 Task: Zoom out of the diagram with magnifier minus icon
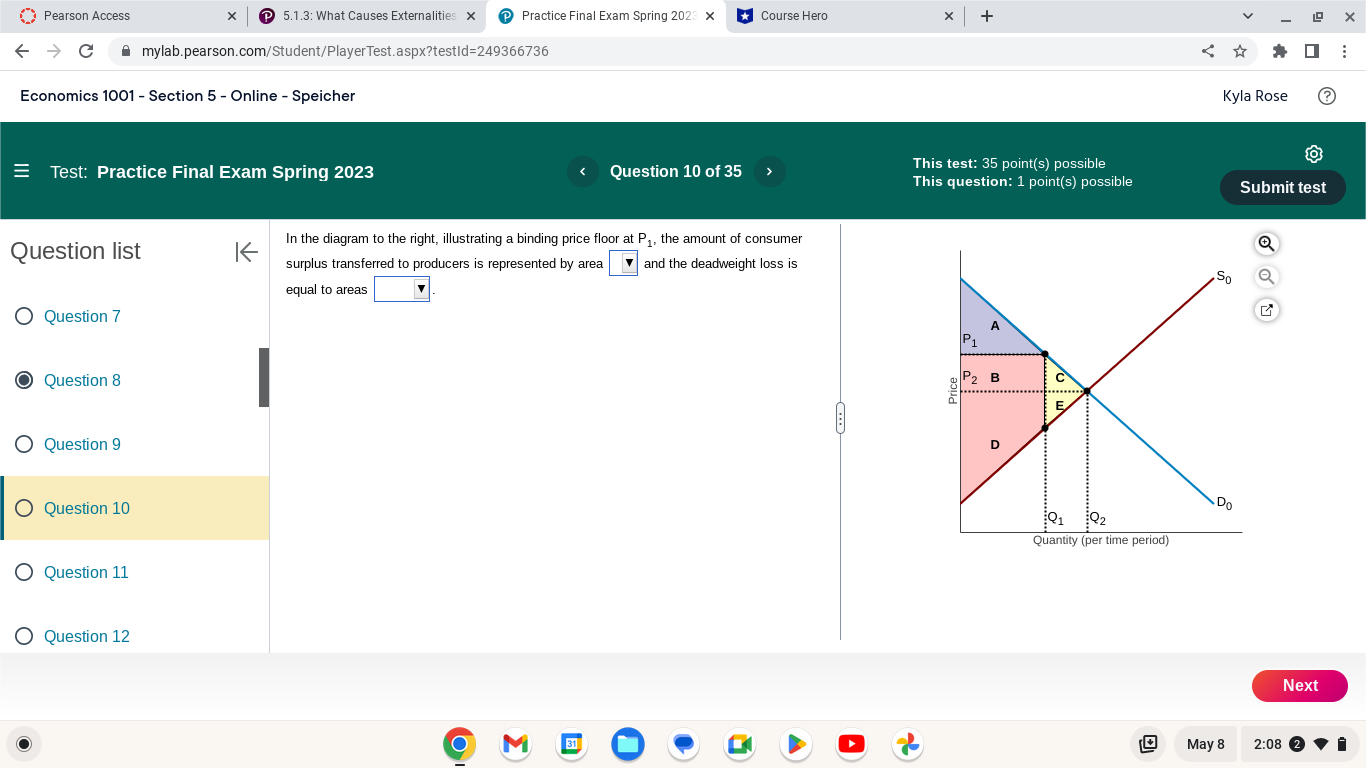[x=1266, y=276]
